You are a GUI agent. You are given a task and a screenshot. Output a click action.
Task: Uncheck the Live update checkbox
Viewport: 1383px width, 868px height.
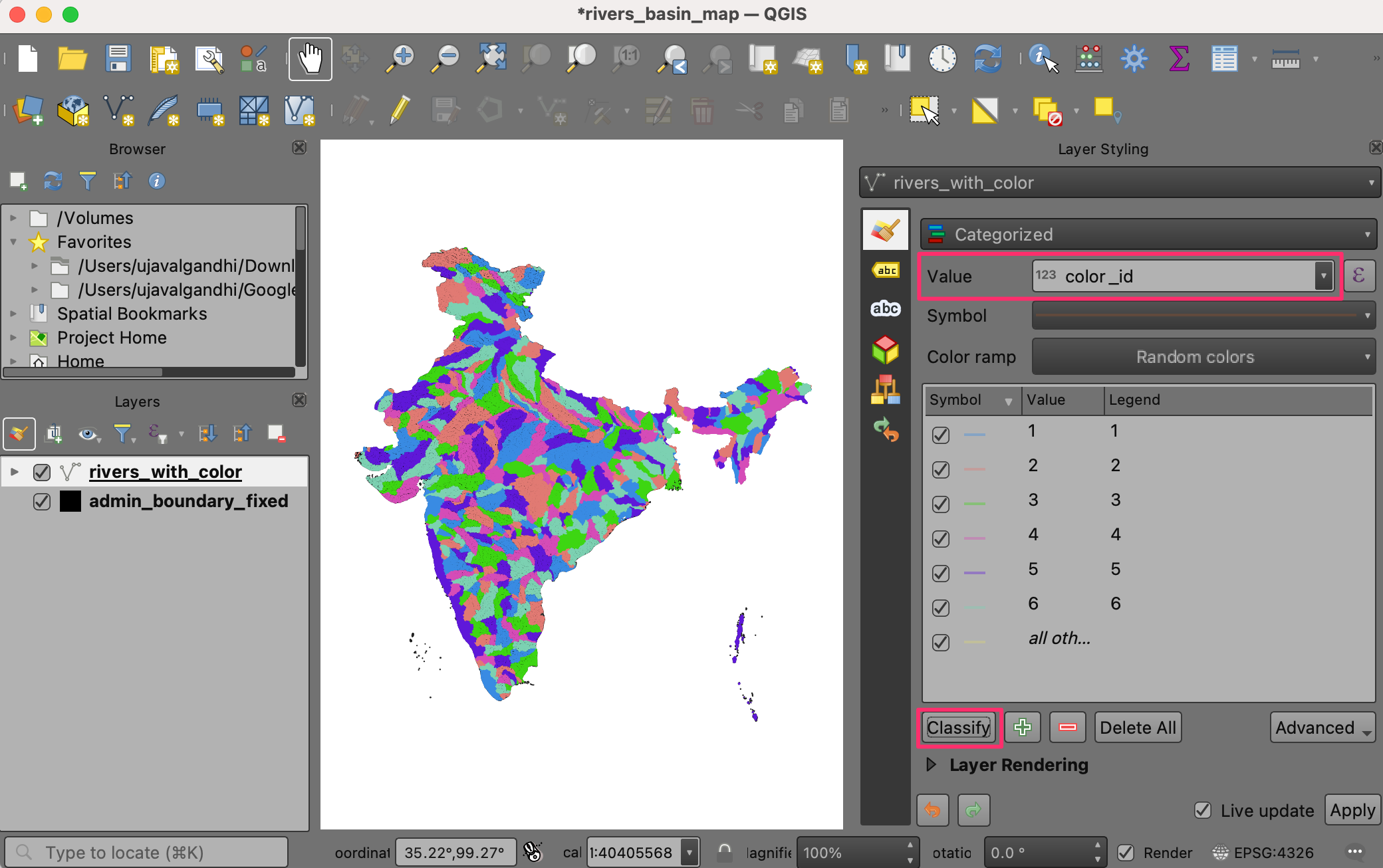point(1203,810)
